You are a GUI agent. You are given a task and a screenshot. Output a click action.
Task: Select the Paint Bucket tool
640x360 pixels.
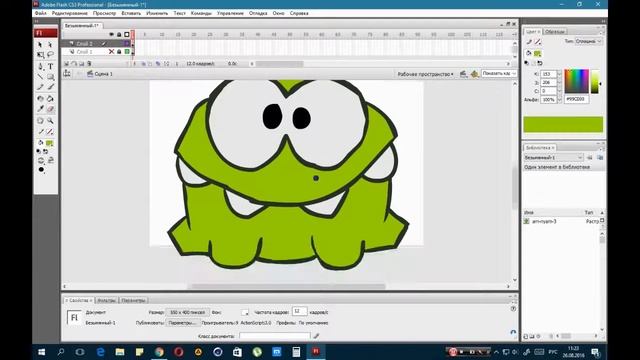pos(50,98)
